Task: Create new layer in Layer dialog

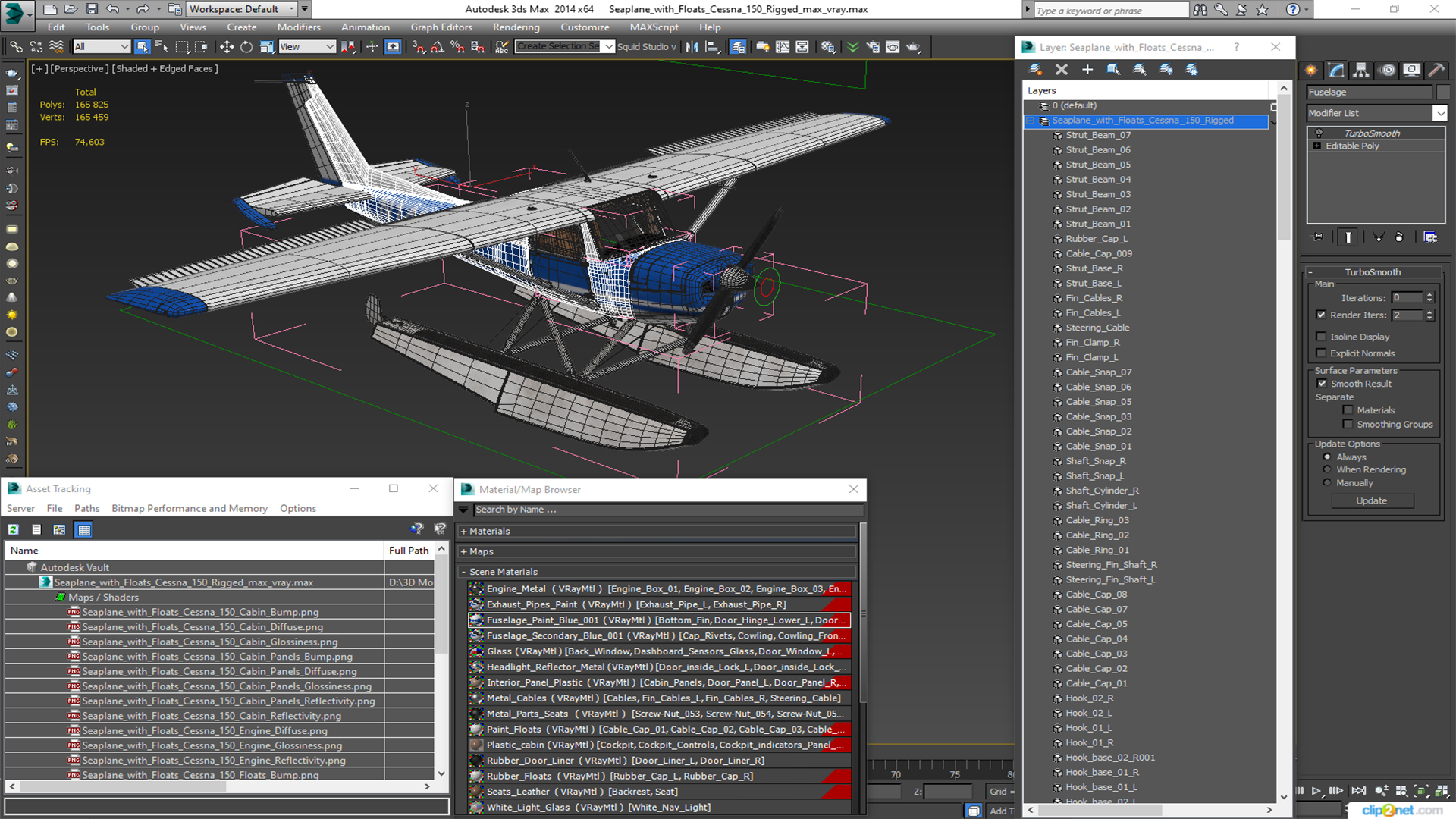Action: coord(1035,69)
